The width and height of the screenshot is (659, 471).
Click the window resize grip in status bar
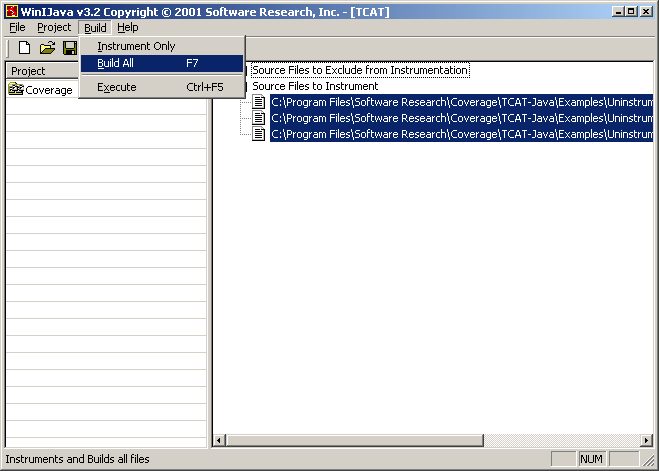coord(649,460)
